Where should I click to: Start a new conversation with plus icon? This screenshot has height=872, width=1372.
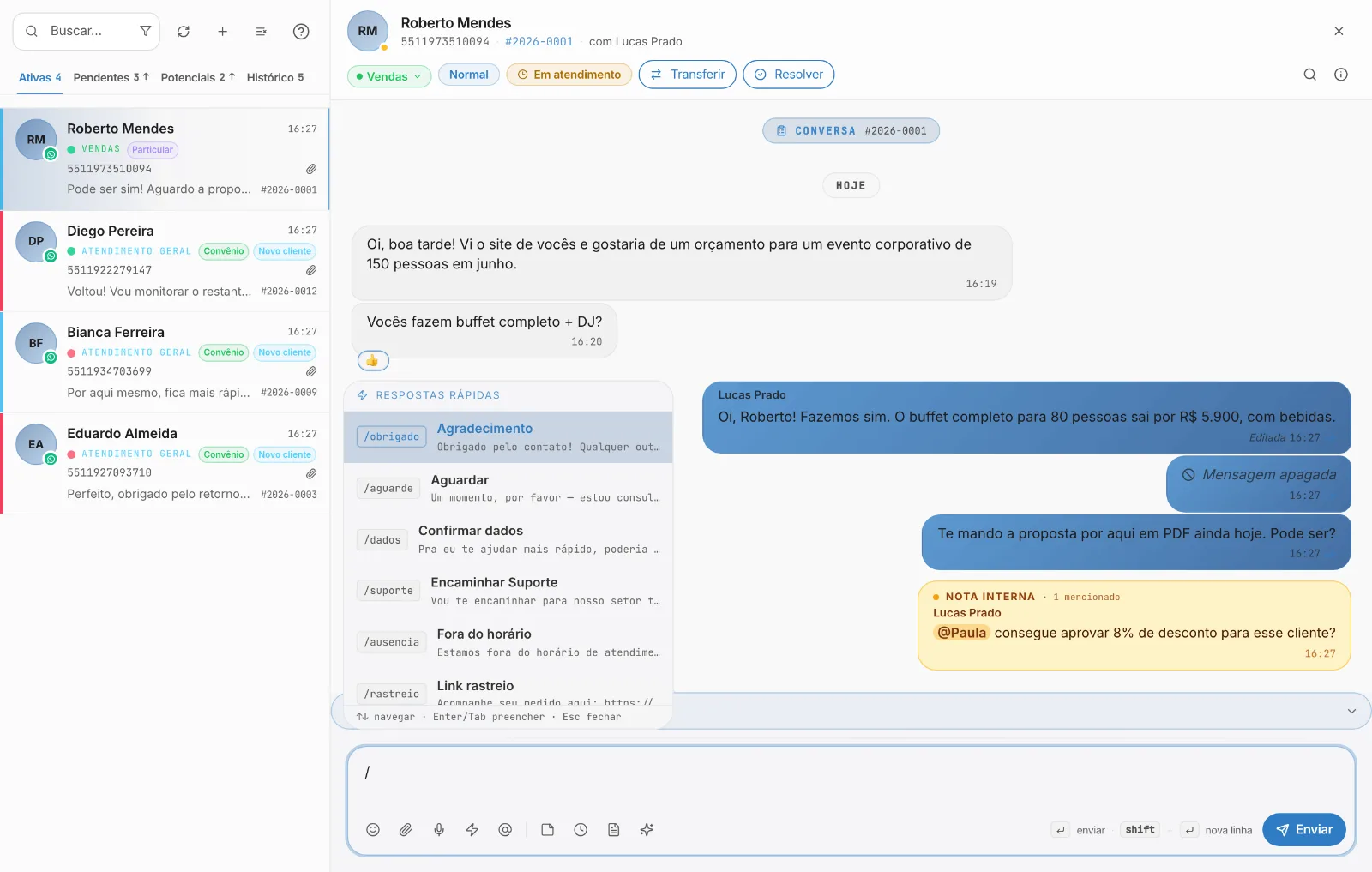[222, 32]
